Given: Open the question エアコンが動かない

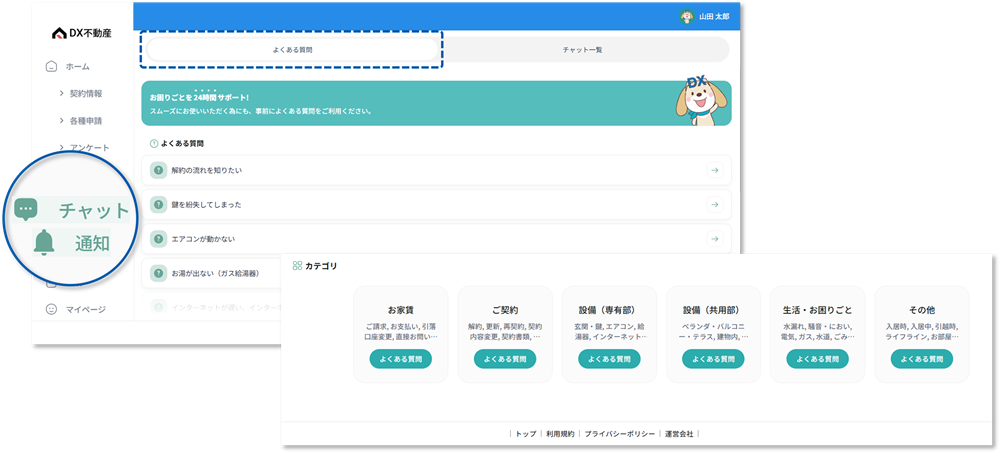Looking at the screenshot, I should (x=436, y=239).
